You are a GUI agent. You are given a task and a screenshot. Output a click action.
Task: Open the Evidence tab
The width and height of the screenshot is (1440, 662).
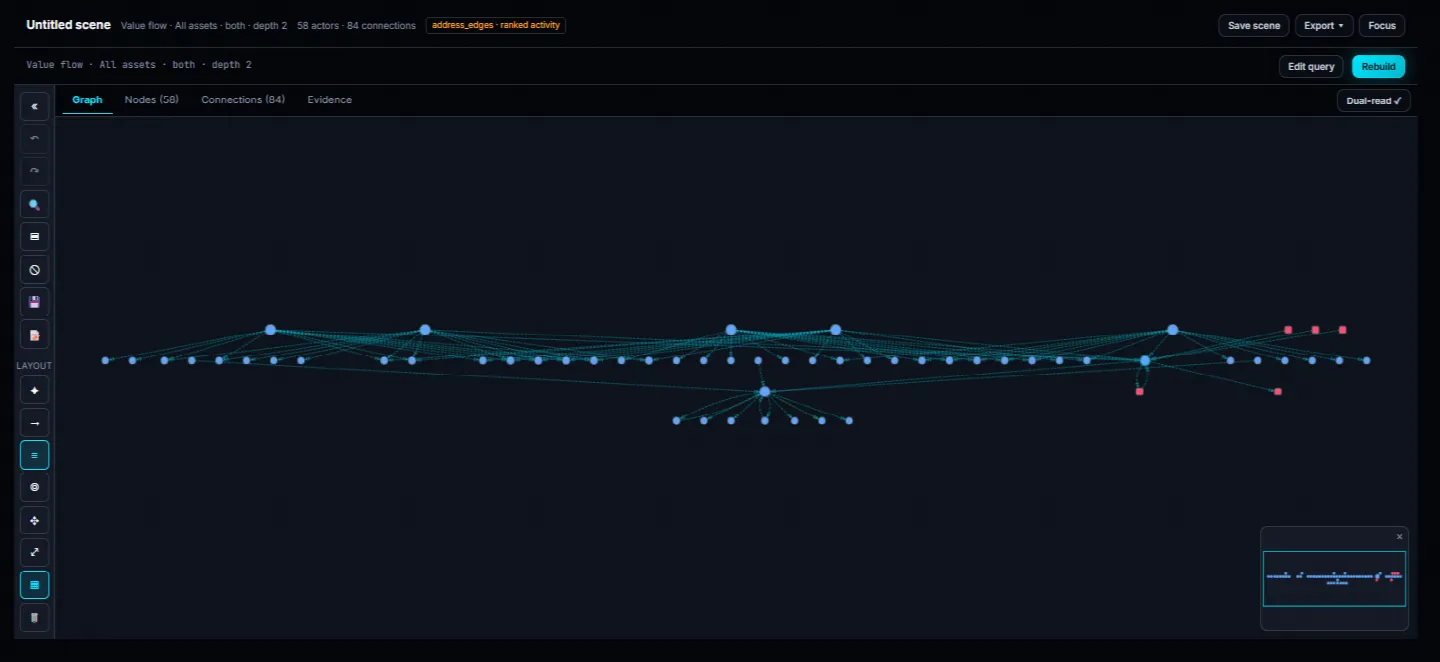click(329, 100)
